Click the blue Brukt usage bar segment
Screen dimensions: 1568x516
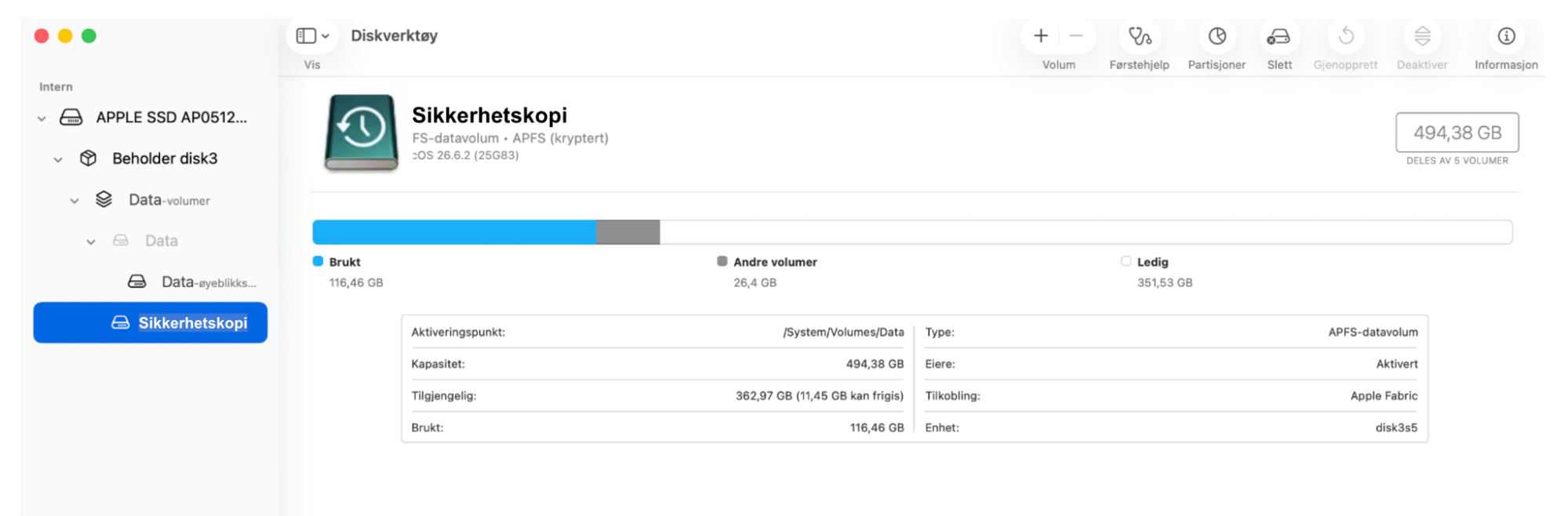pyautogui.click(x=454, y=232)
